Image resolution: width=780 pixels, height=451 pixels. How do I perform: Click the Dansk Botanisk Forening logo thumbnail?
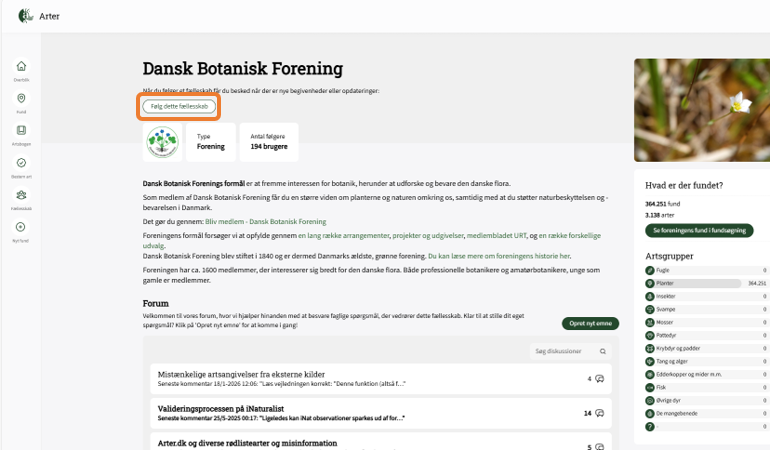161,142
